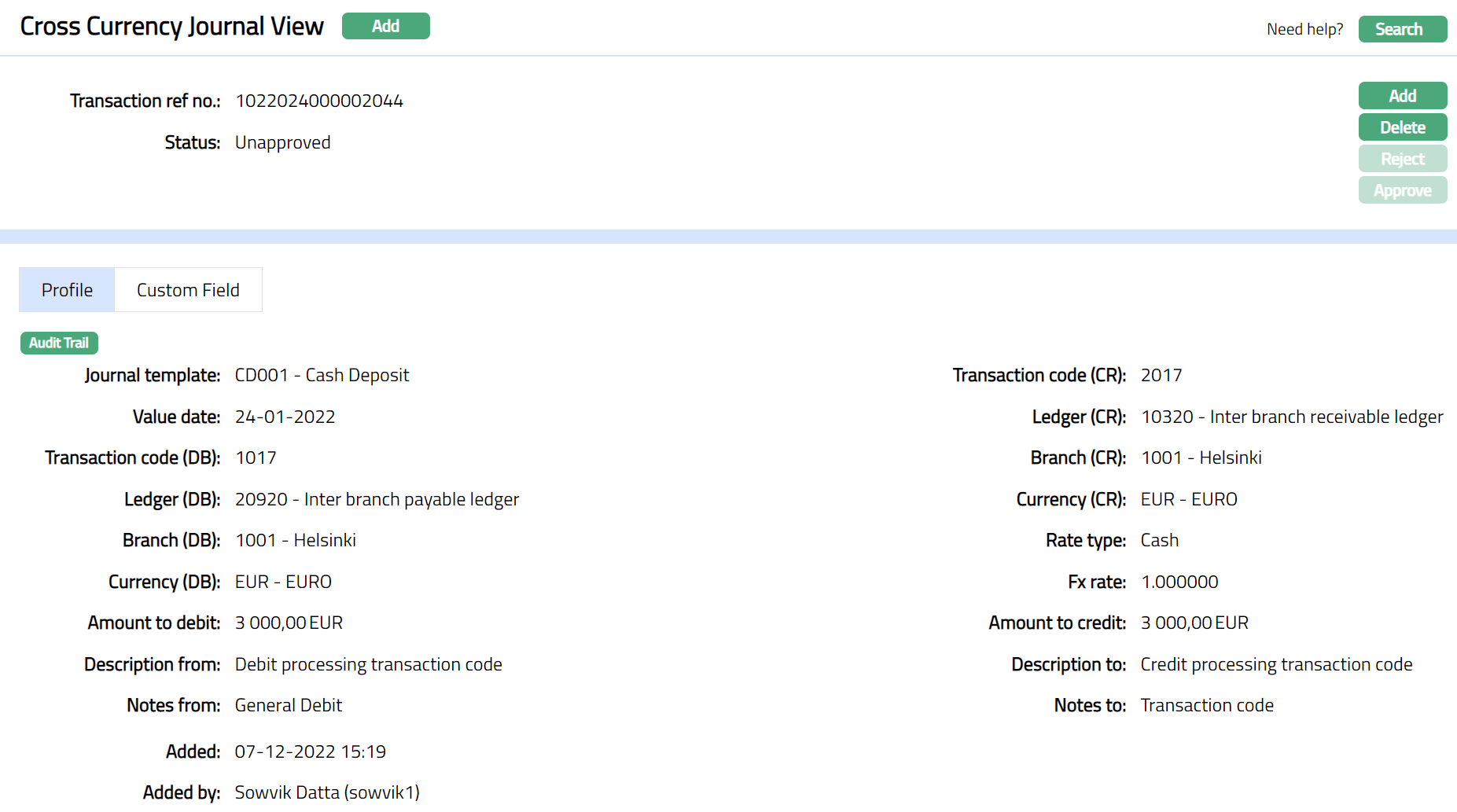Select the Amount to debit value
The height and width of the screenshot is (812, 1457).
289,623
